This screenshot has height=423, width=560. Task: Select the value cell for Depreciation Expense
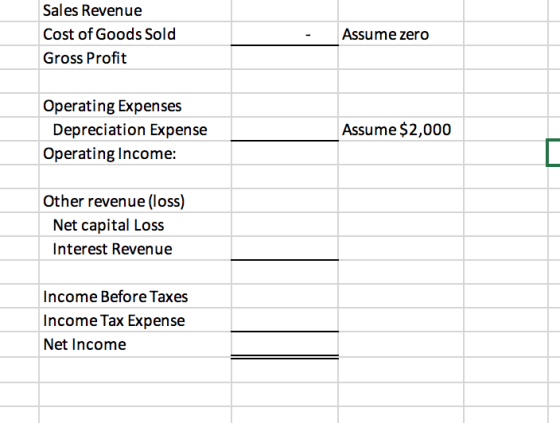(285, 129)
